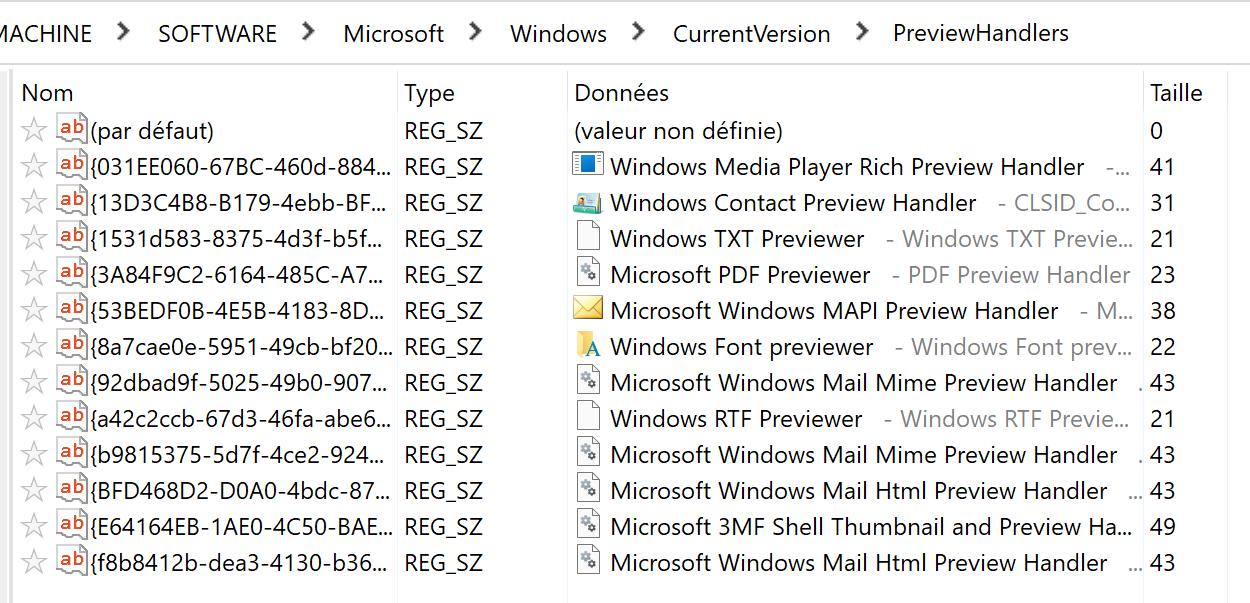1250x603 pixels.
Task: Sort by Type column header
Action: pyautogui.click(x=429, y=93)
